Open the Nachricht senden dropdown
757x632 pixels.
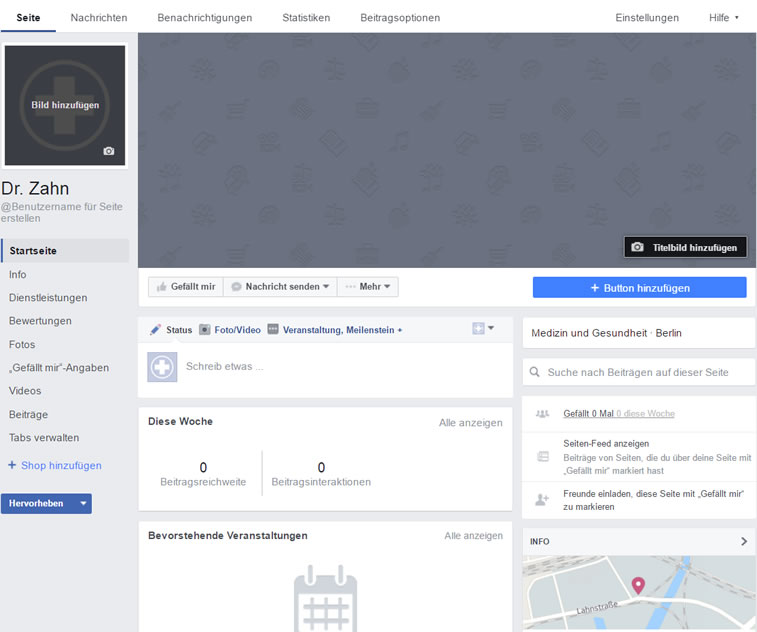coord(326,286)
